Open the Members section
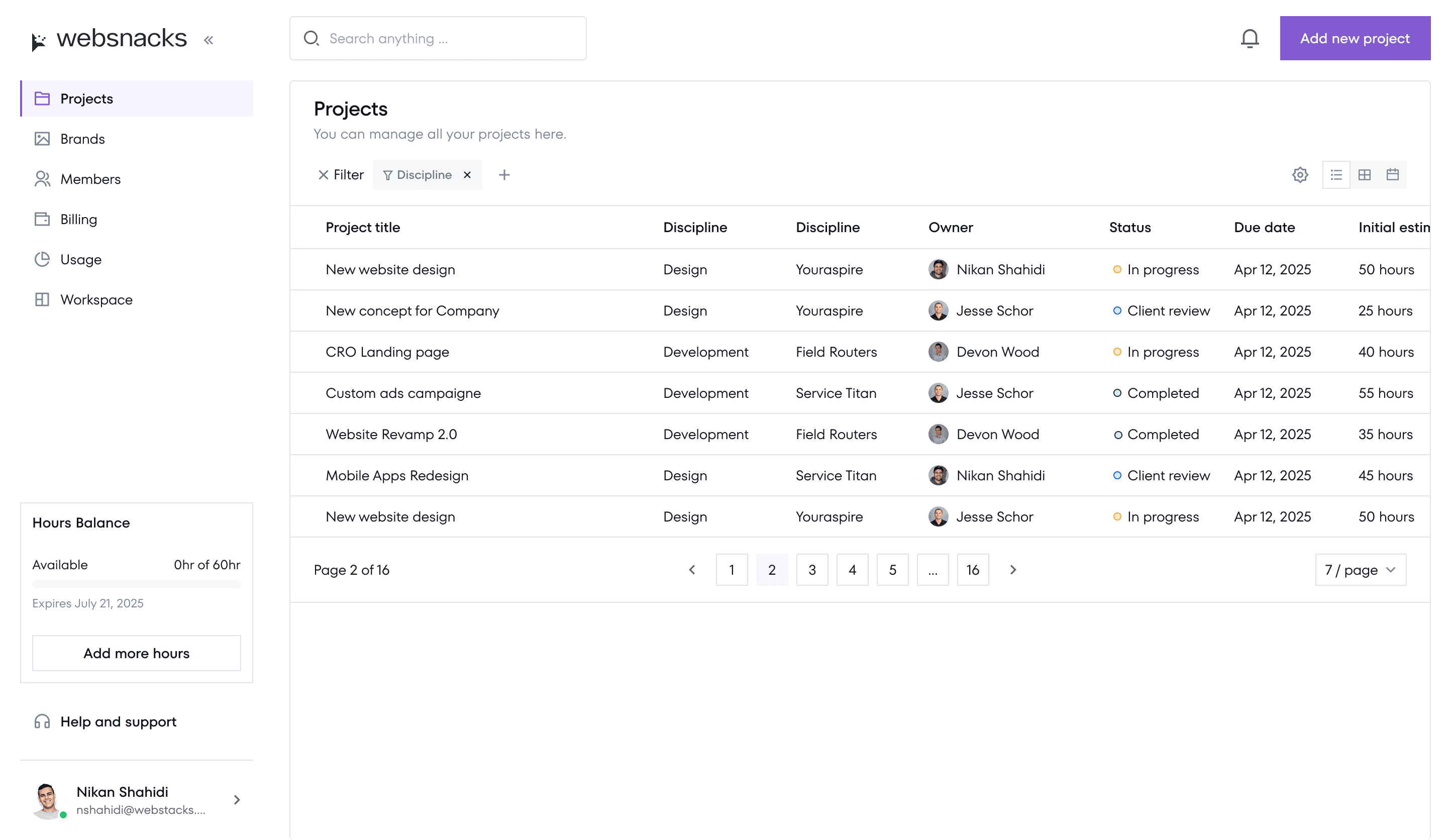Screen dimensions: 1447x840 point(91,178)
